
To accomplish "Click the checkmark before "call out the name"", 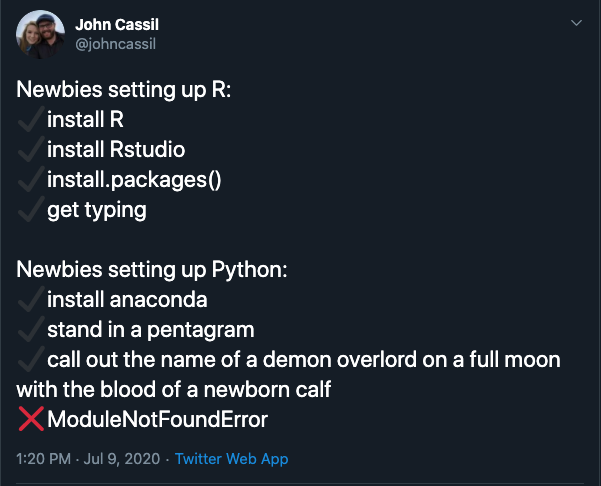I will (x=30, y=359).
